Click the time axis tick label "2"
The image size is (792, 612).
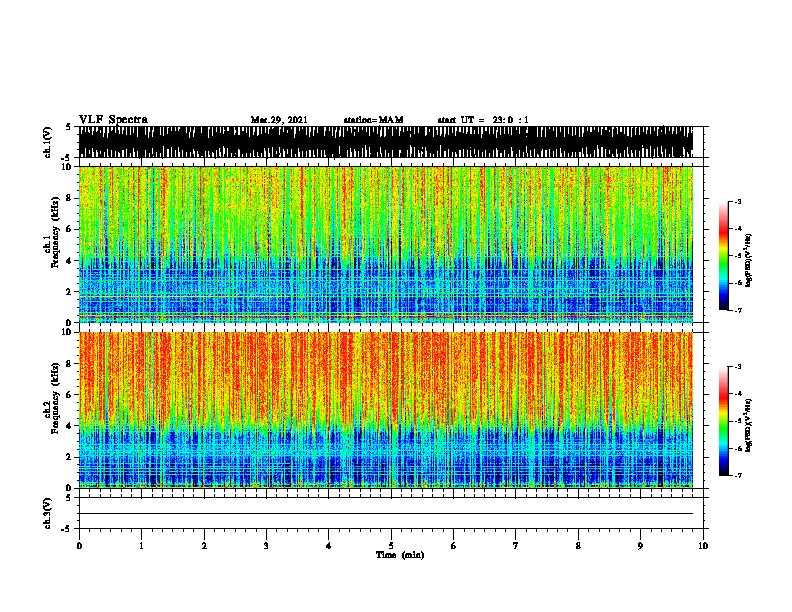click(x=204, y=545)
